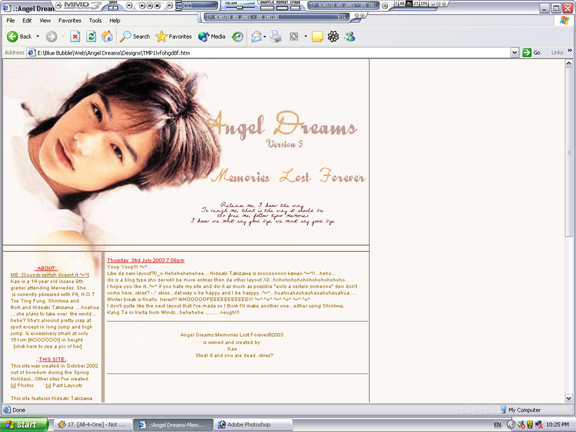This screenshot has height=432, width=576.
Task: Open the Tools menu
Action: pyautogui.click(x=95, y=21)
